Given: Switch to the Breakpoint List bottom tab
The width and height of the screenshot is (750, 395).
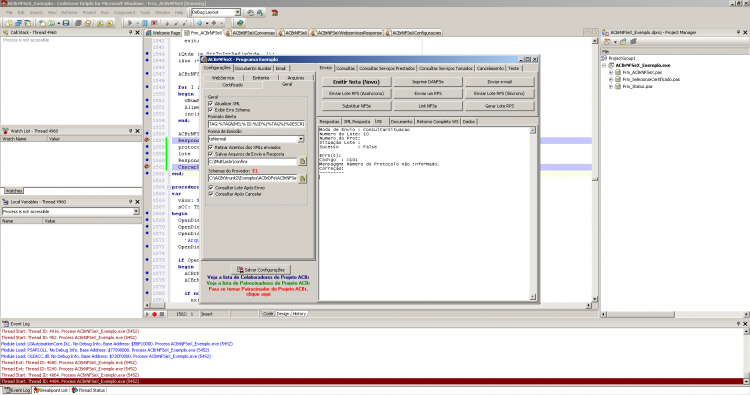Looking at the screenshot, I should 51,390.
